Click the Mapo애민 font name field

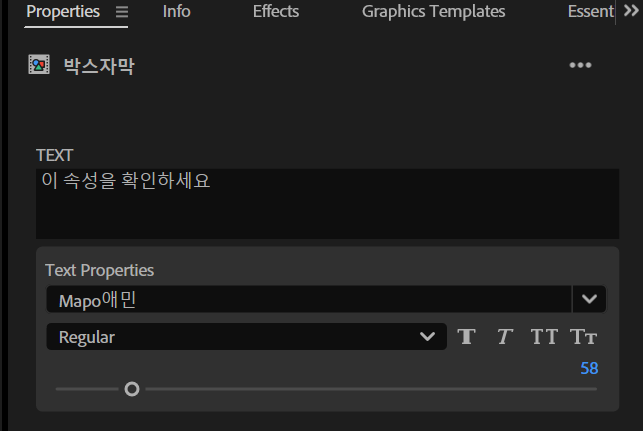click(x=309, y=299)
